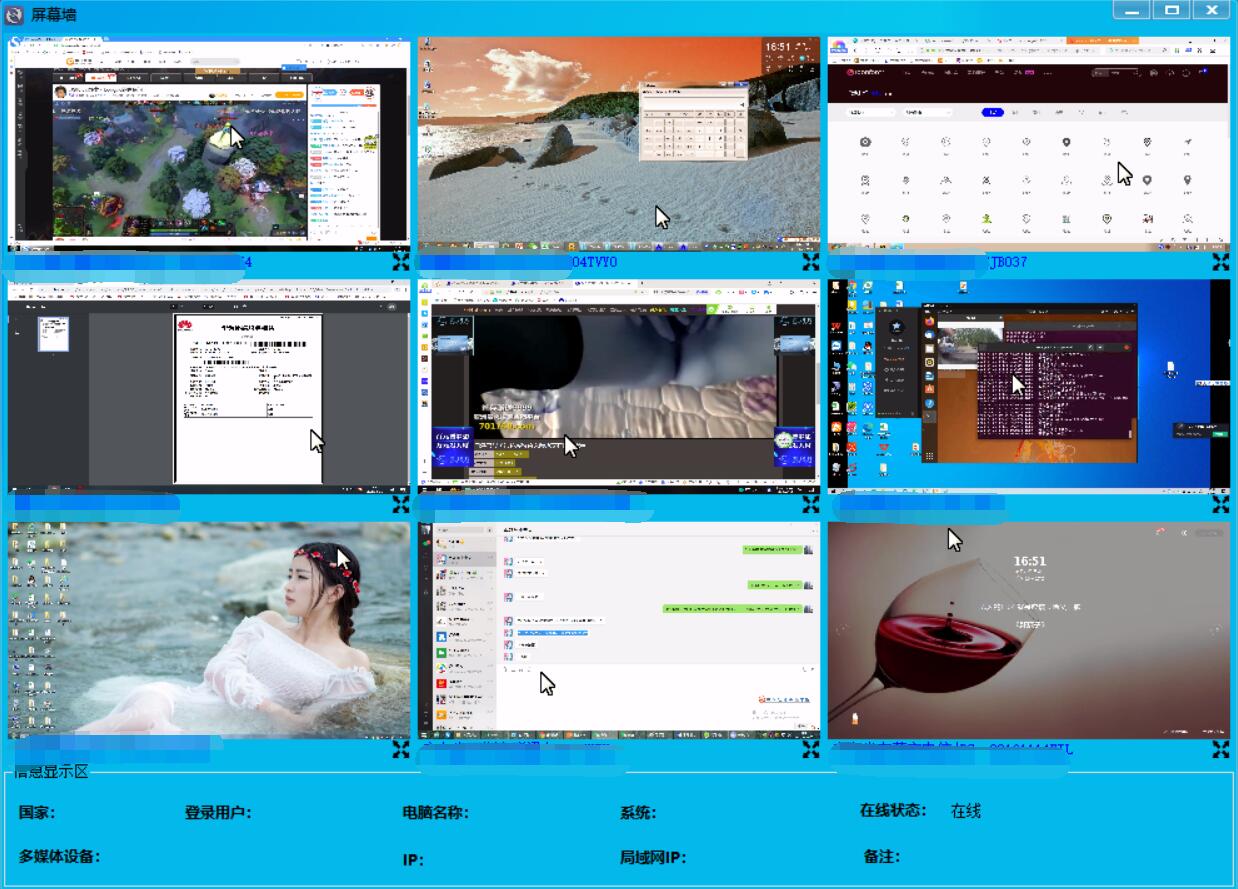Click expand icon under the video player screen

coord(810,505)
